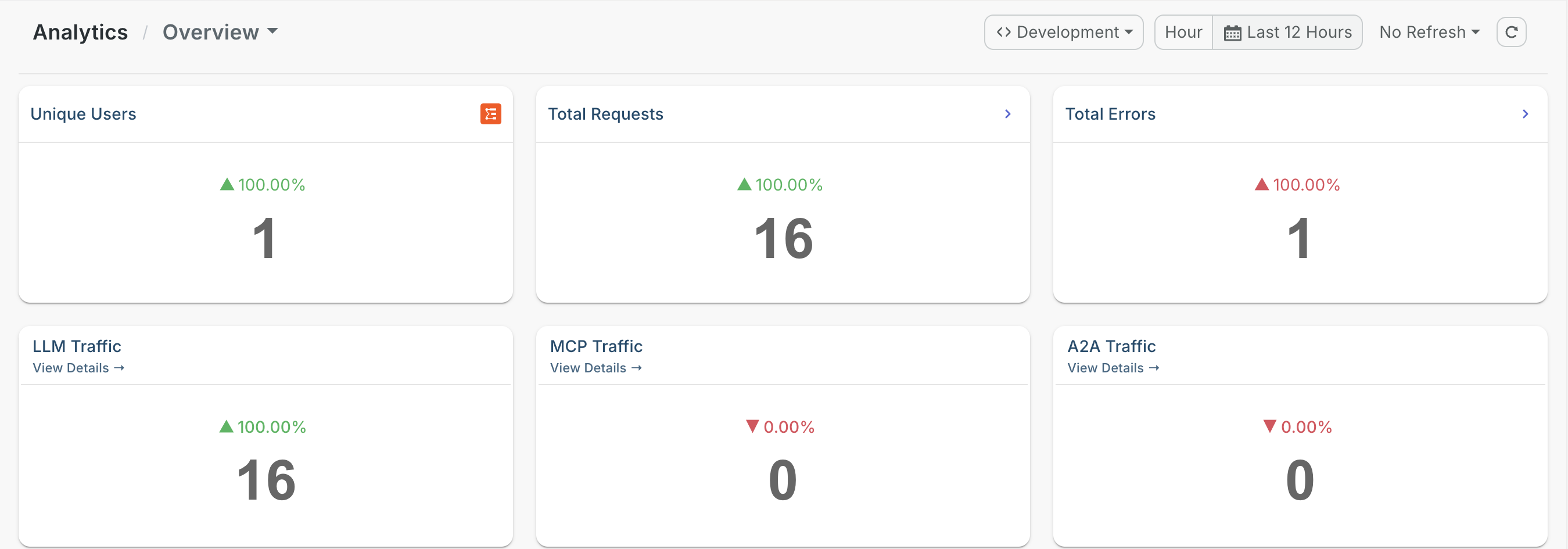Viewport: 1568px width, 549px height.
Task: View Details for LLM Traffic
Action: coord(78,368)
